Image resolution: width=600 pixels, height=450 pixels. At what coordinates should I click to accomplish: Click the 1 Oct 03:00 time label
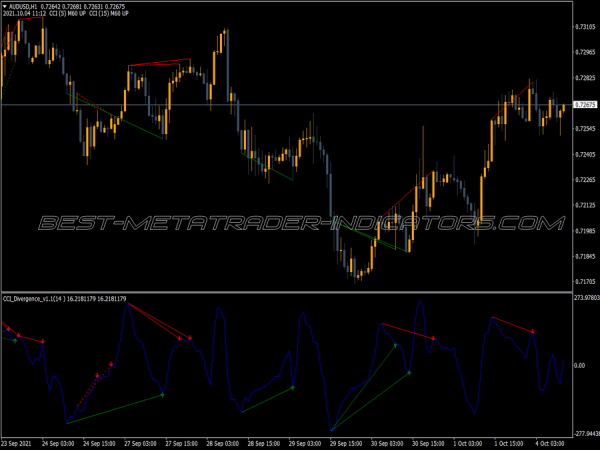tap(468, 443)
